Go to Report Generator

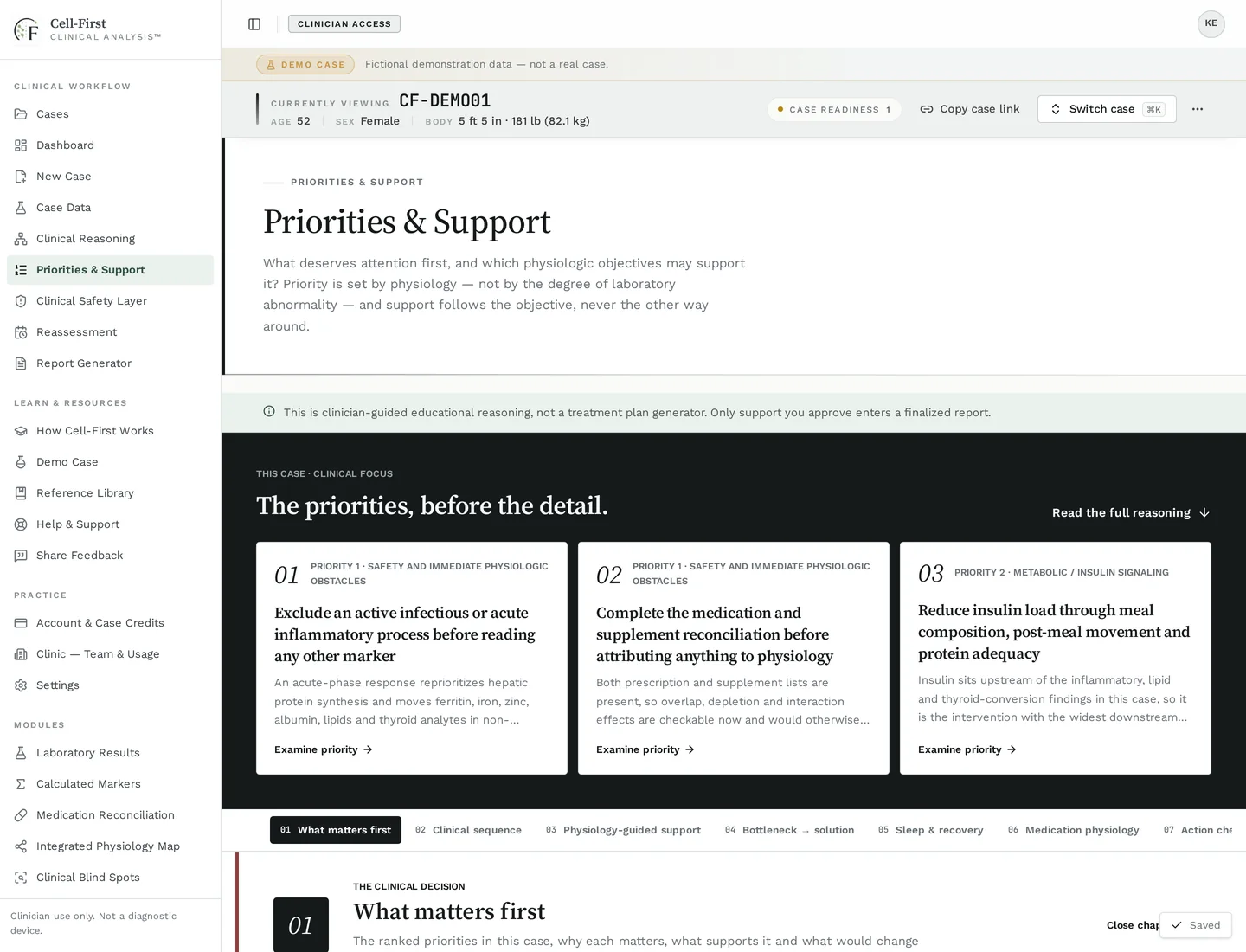coord(110,363)
